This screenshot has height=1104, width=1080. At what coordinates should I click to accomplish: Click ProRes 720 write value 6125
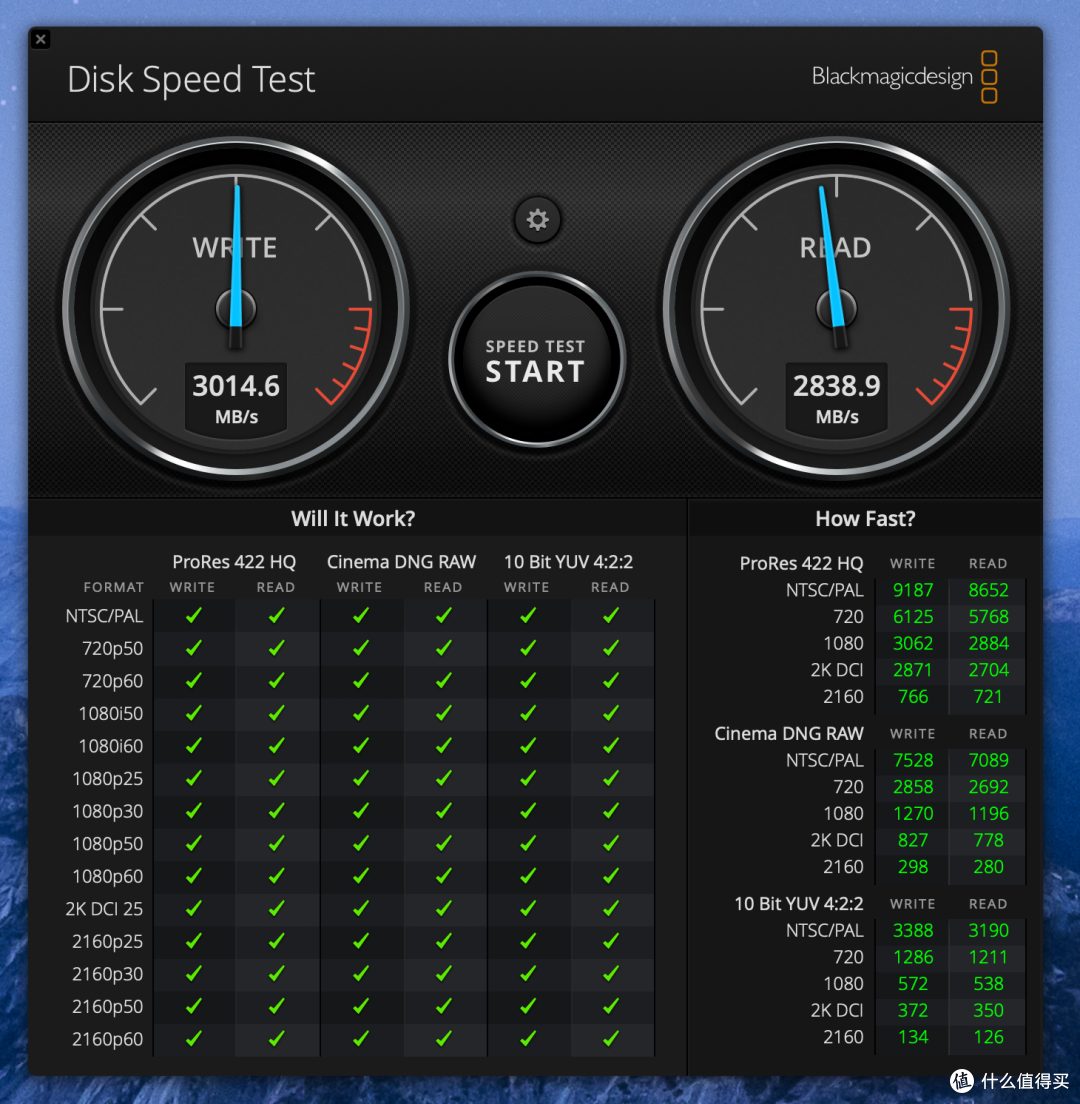pos(913,617)
